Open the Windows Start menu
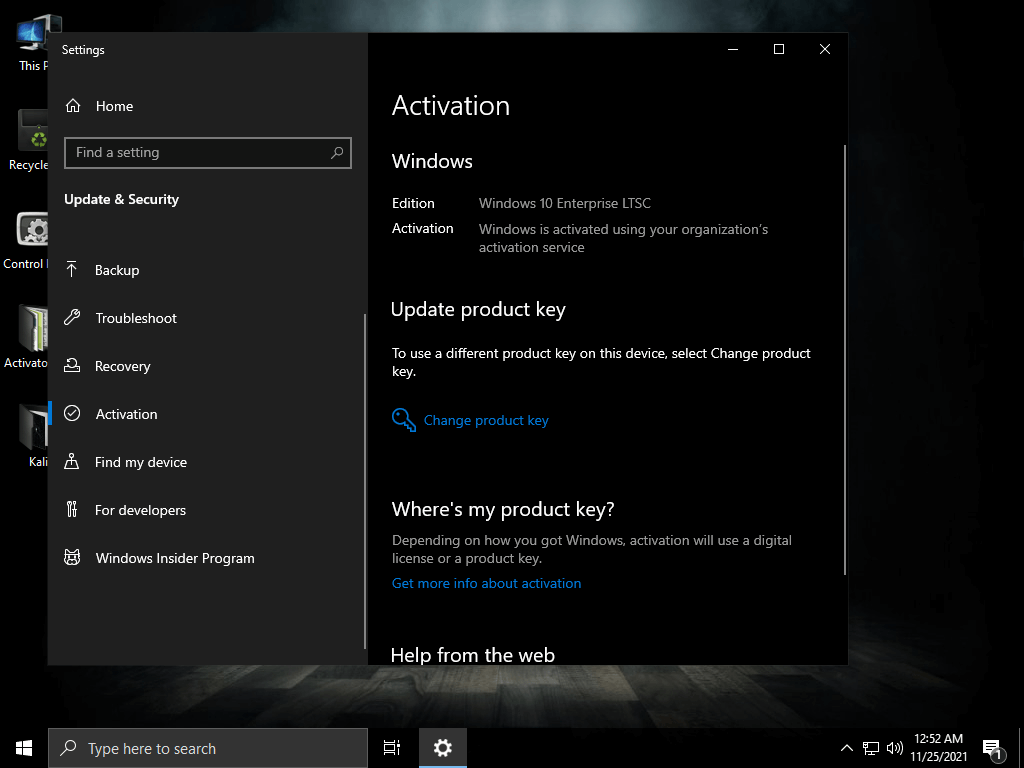This screenshot has height=768, width=1024. pos(24,748)
